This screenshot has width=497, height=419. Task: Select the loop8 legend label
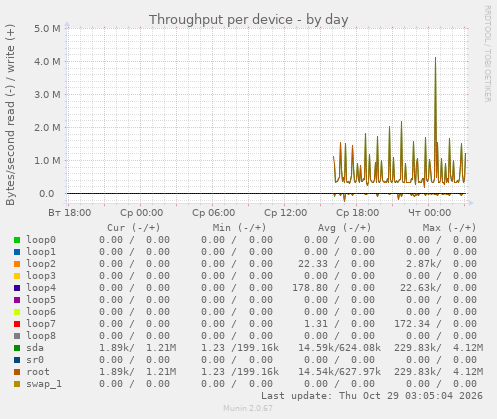(41, 336)
